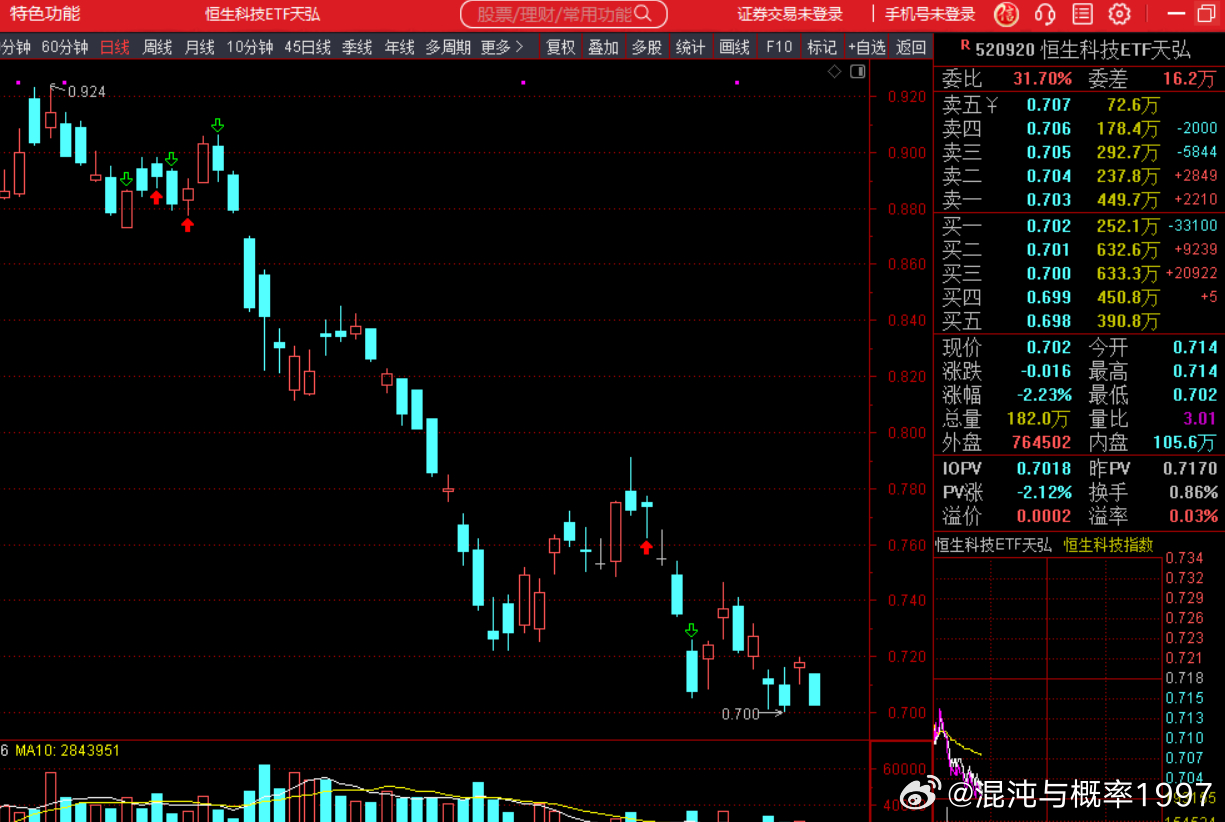Click the ¥ symbol next to 卖五
Viewport: 1225px width, 822px height.
[x=992, y=104]
